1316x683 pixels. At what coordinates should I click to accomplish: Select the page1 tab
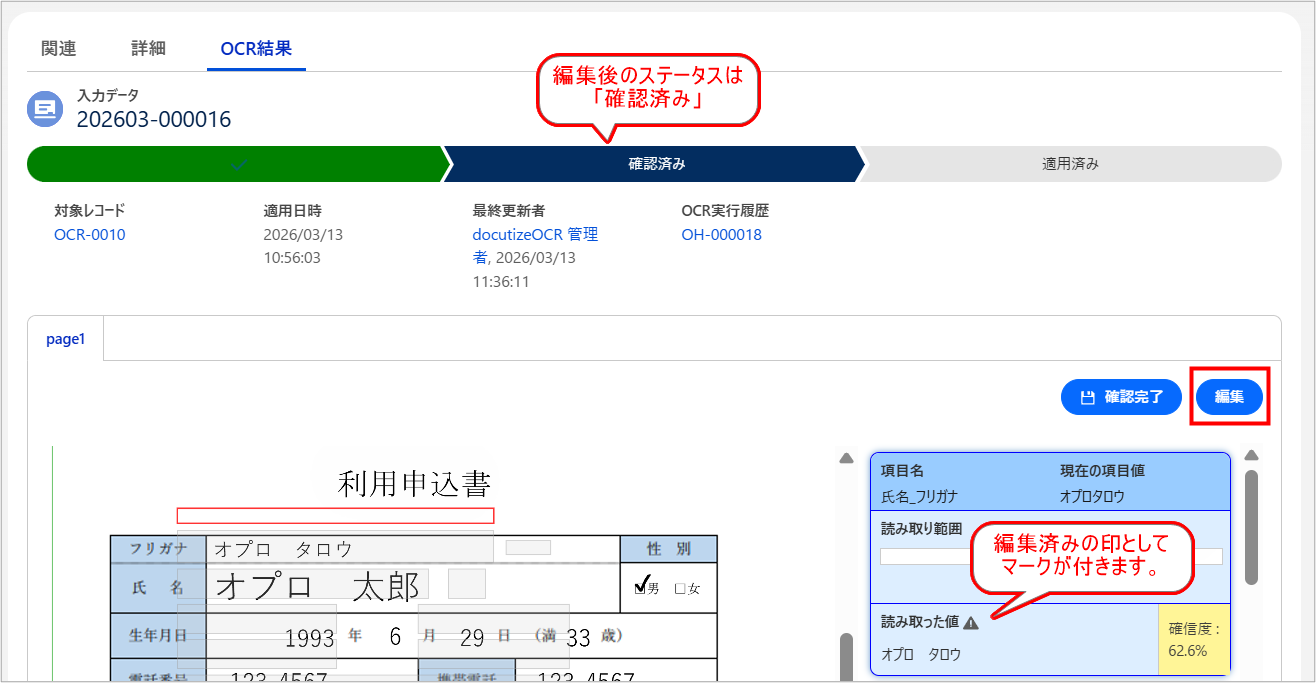(65, 339)
